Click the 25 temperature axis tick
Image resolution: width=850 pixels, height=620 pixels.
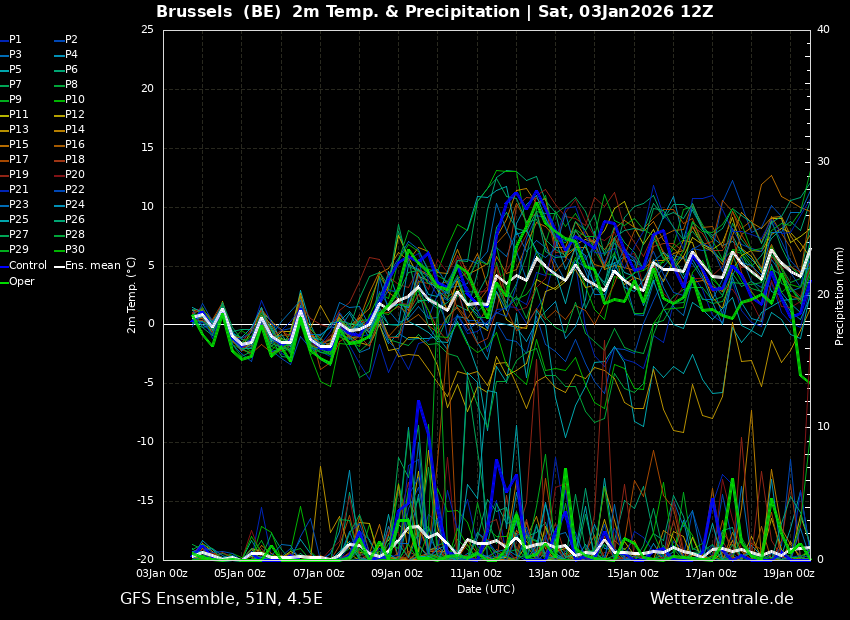(x=147, y=30)
